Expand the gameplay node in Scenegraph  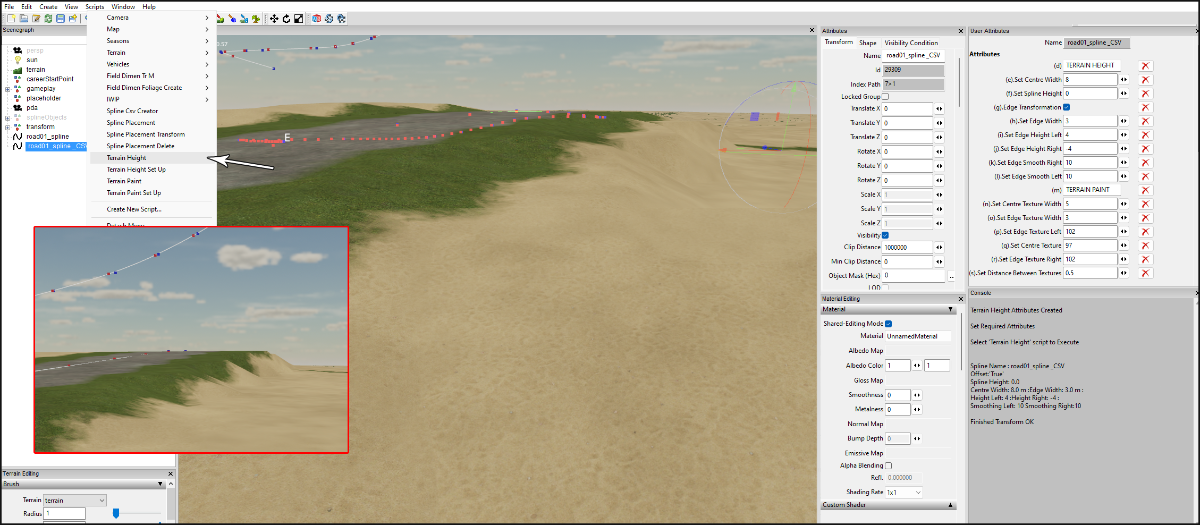click(7, 89)
